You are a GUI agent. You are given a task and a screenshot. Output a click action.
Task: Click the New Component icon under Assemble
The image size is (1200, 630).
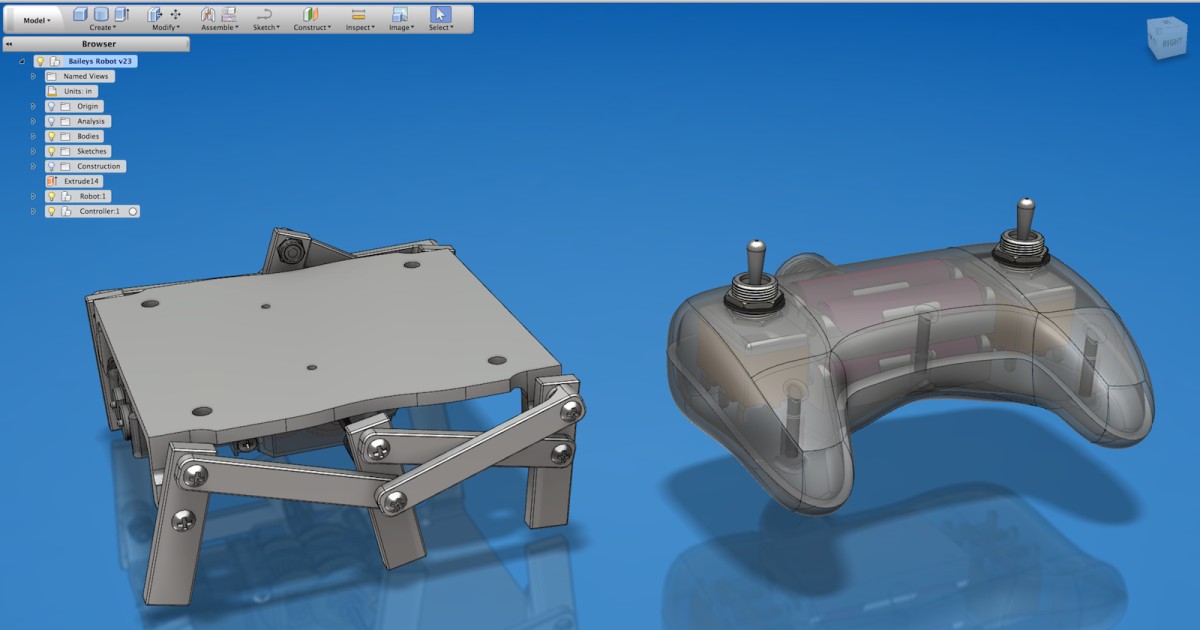coord(208,12)
